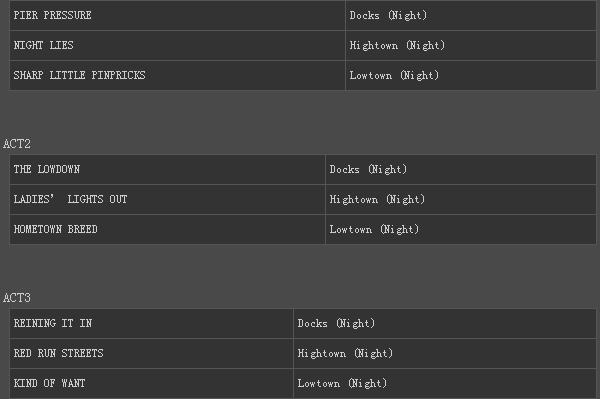Select the PIER PRESSURE quest cell

point(177,15)
